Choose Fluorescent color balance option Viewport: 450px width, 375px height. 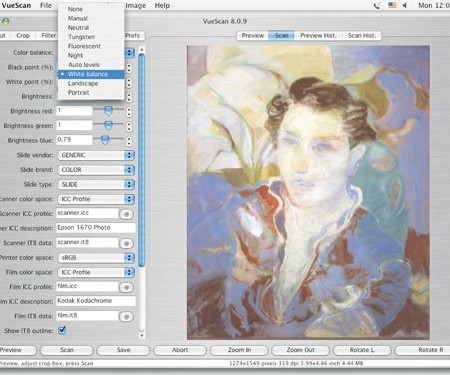tap(91, 46)
